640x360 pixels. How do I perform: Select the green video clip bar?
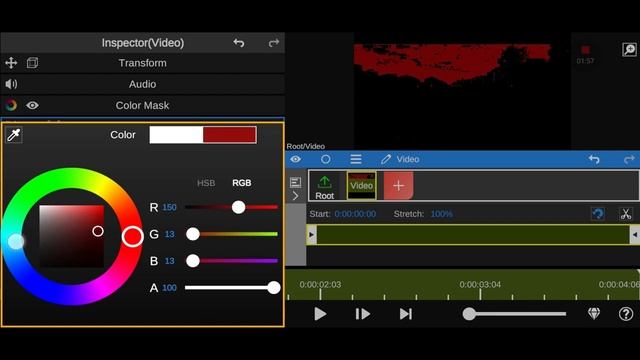click(473, 235)
